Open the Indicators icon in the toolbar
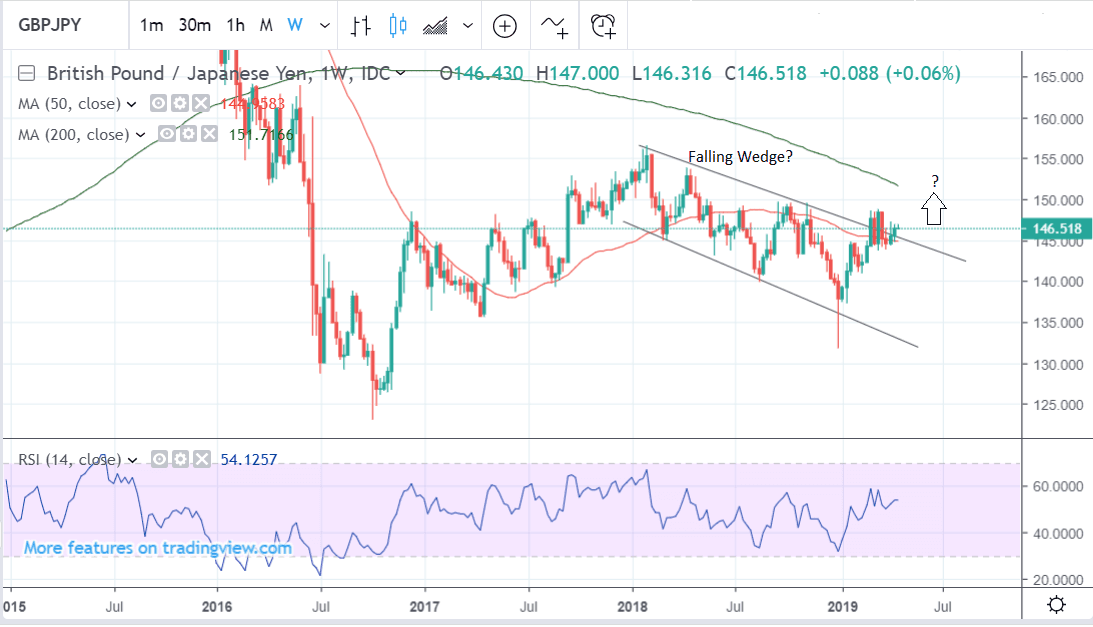Image resolution: width=1093 pixels, height=627 pixels. tap(555, 26)
